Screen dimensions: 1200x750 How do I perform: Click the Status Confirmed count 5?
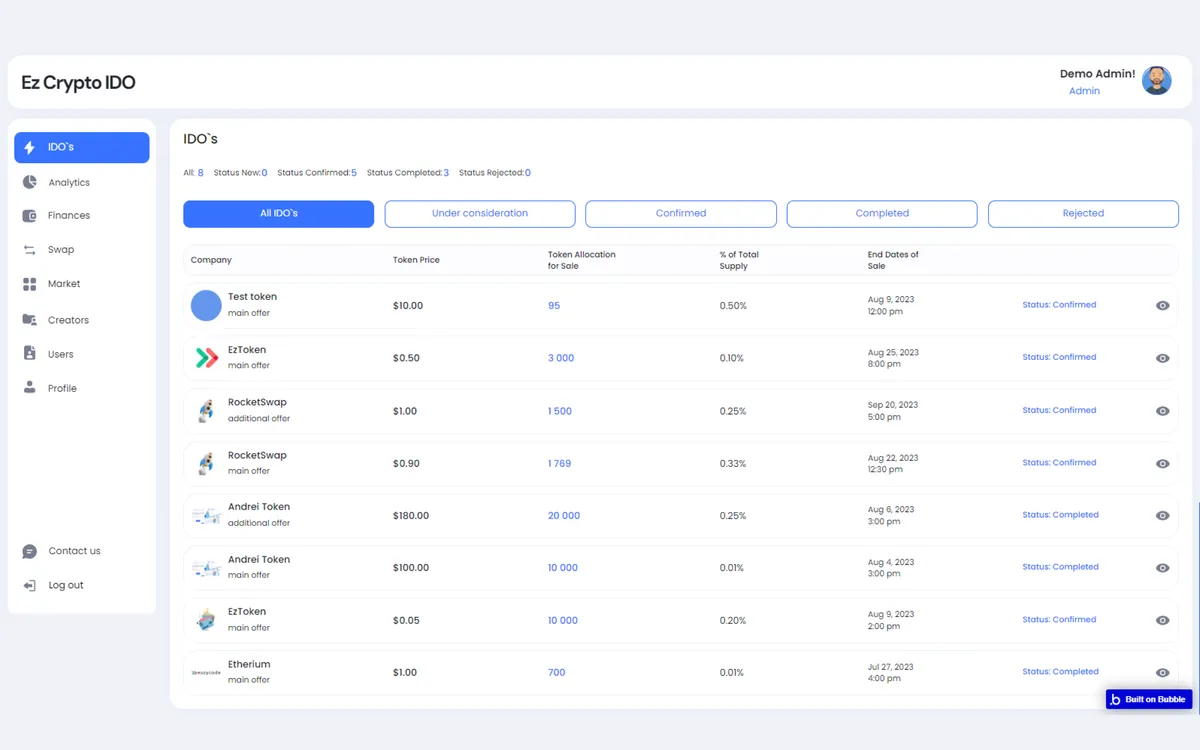(x=354, y=173)
